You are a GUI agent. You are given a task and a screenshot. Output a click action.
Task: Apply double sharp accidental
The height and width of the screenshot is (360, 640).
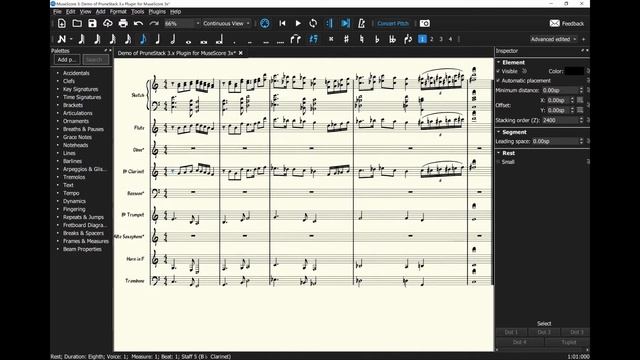[331, 39]
